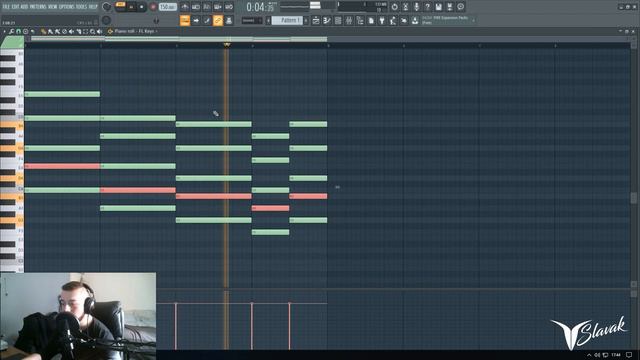Open piano roll stamp icon
The width and height of the screenshot is (640, 360).
25,31
